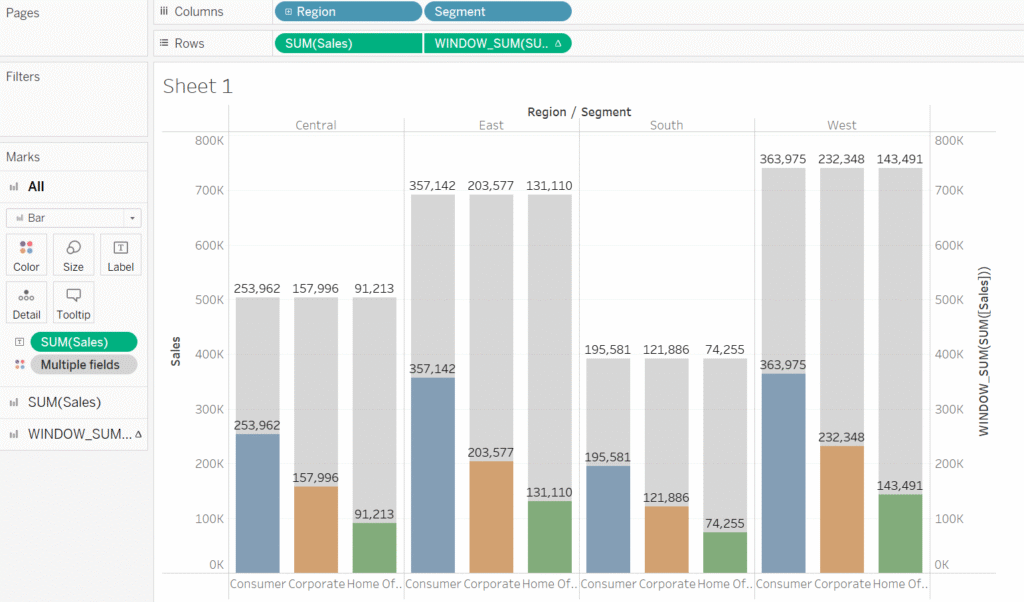Screen dimensions: 1024x602
Task: Select the WINDOW_SUM marks card tab
Action: [x=74, y=434]
